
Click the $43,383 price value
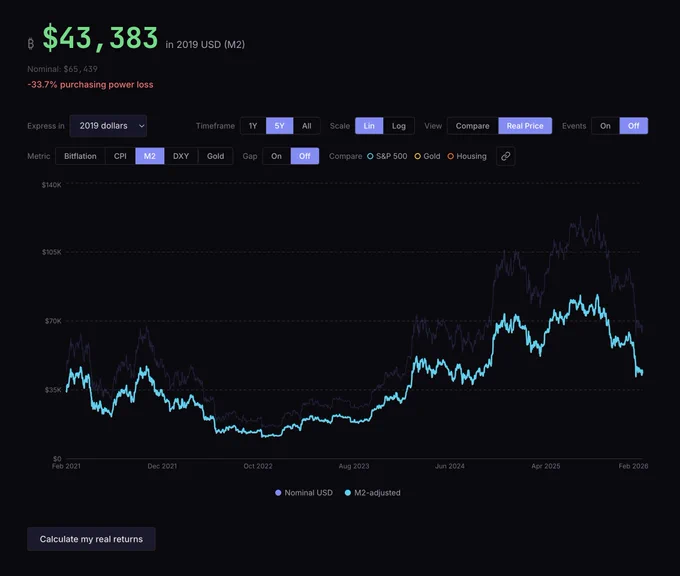point(100,38)
